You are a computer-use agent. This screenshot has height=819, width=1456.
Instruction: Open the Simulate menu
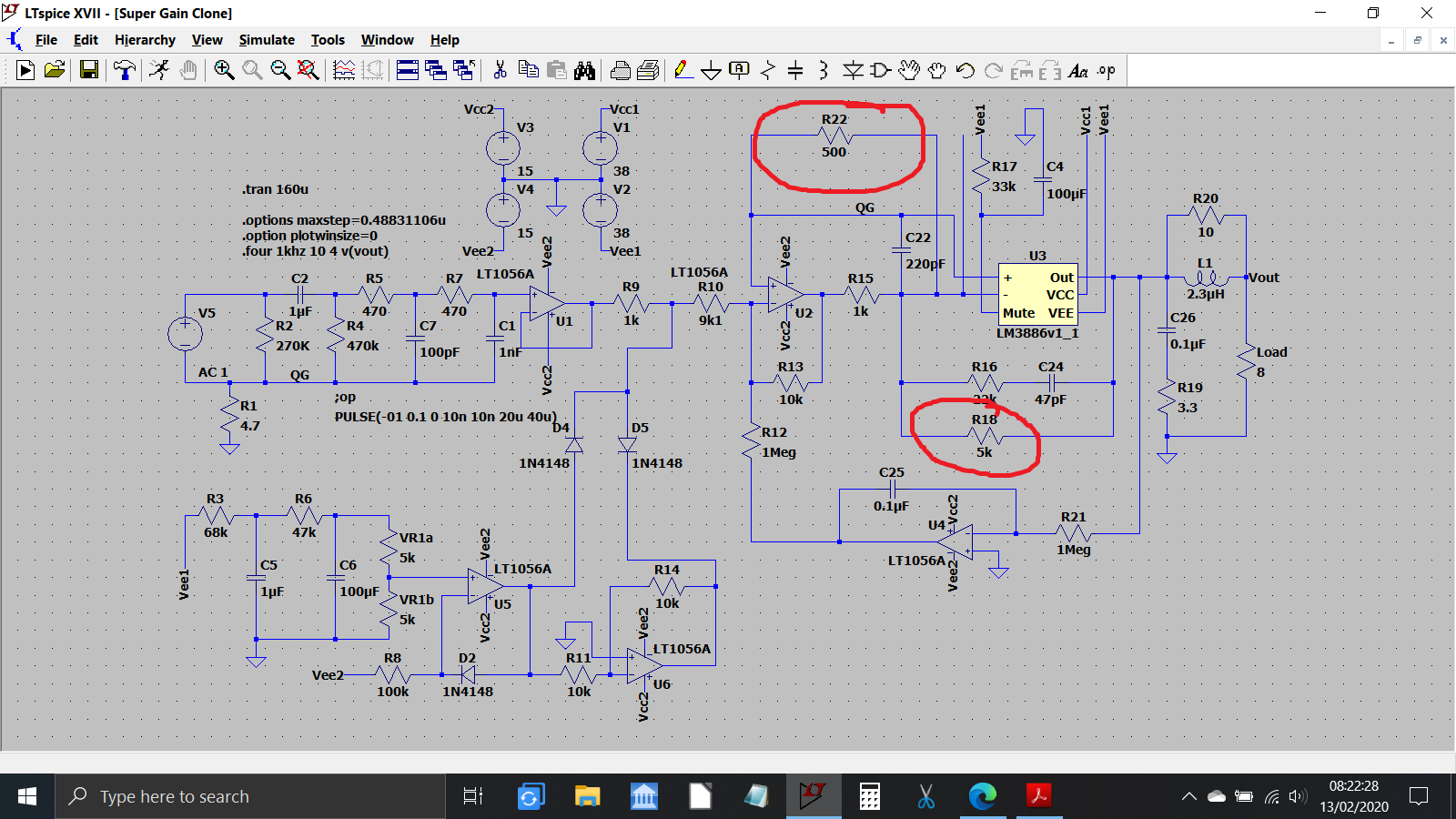point(267,40)
